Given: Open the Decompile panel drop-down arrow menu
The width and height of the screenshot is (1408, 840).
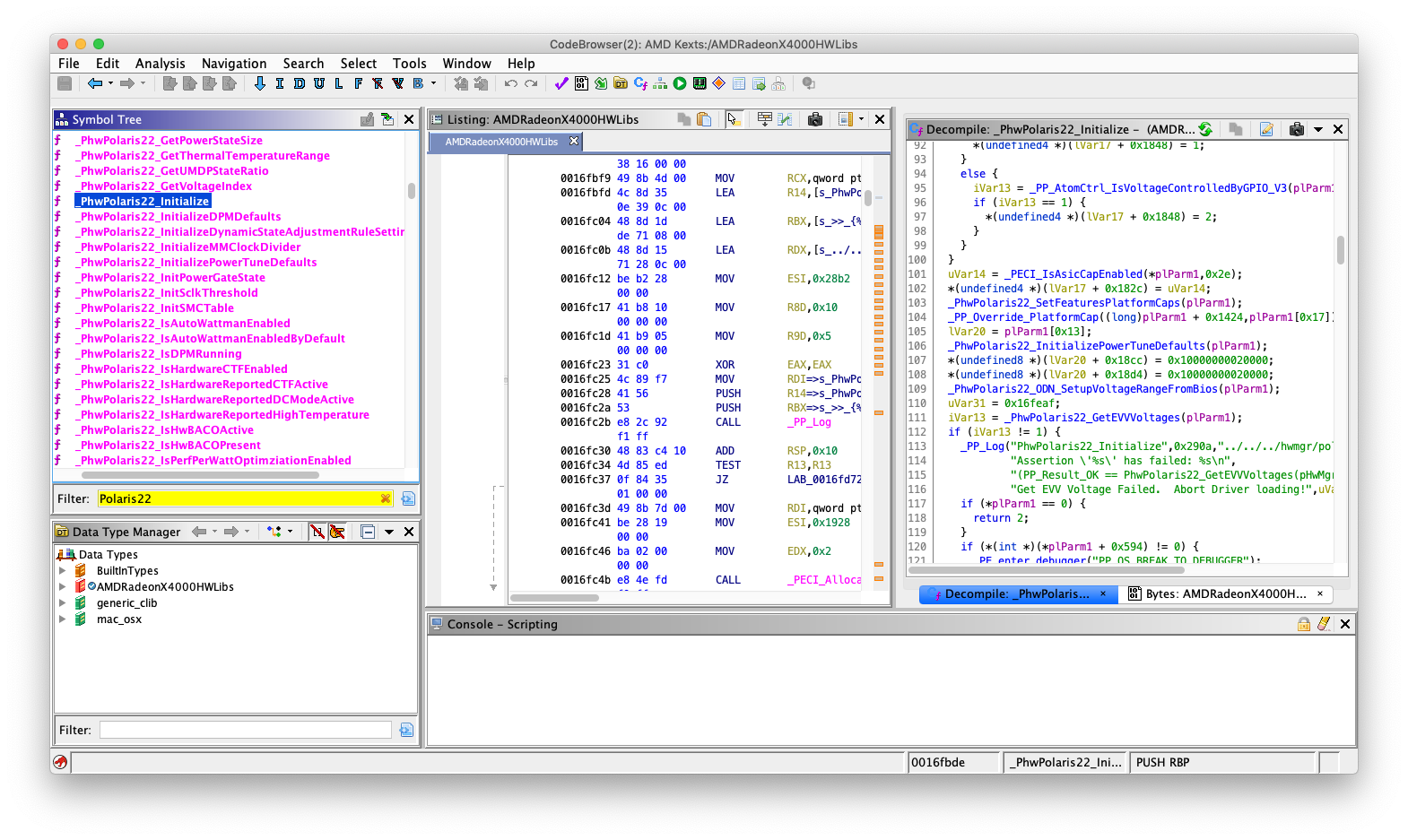Looking at the screenshot, I should (x=1318, y=129).
